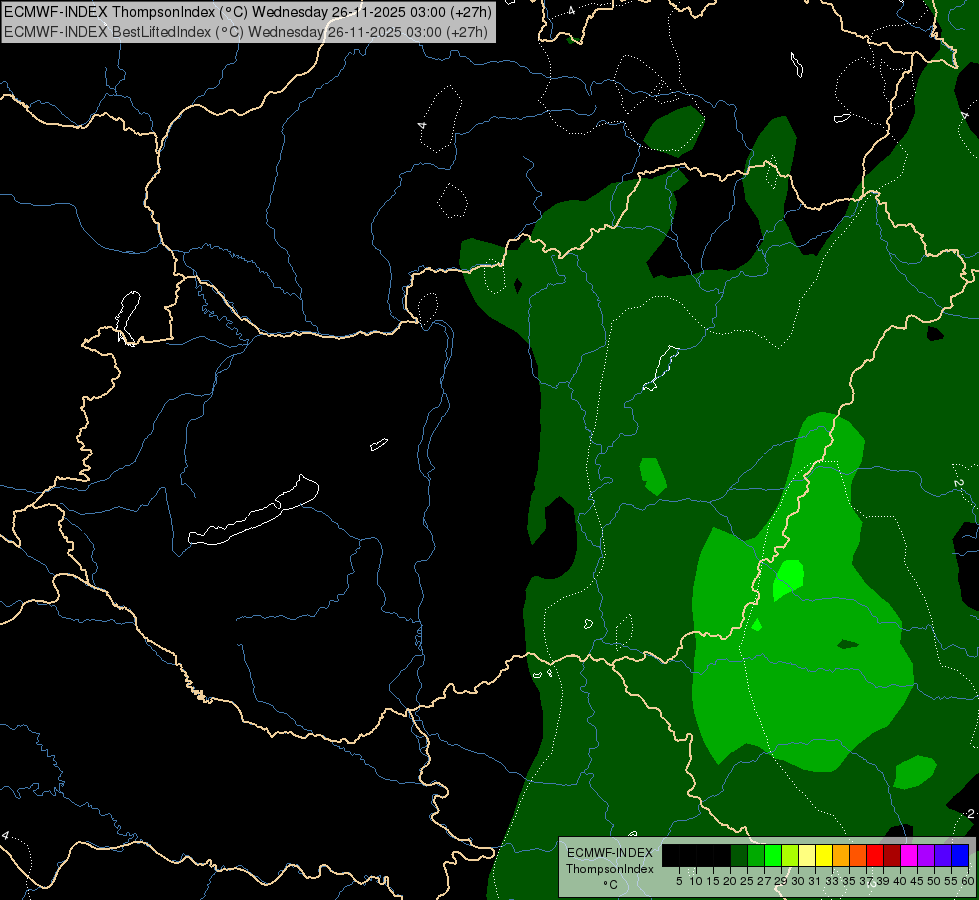Click the ECMWF-INDEX BestLiftedIndex title line
Image resolution: width=979 pixels, height=900 pixels.
point(246,32)
